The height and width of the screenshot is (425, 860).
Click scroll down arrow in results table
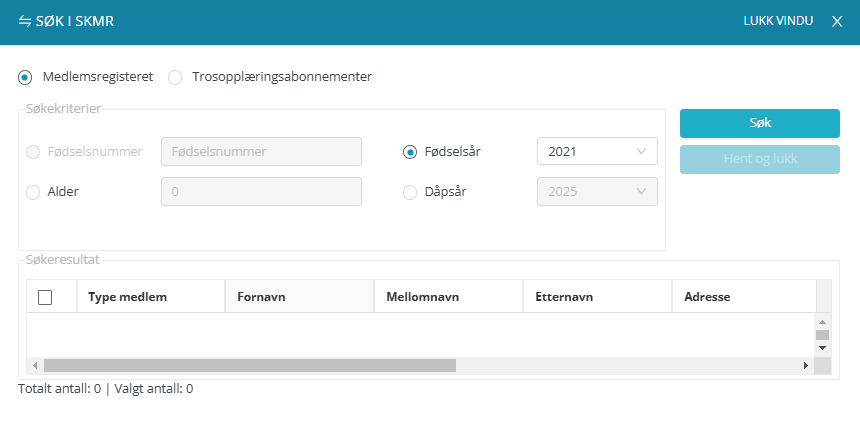(x=823, y=347)
